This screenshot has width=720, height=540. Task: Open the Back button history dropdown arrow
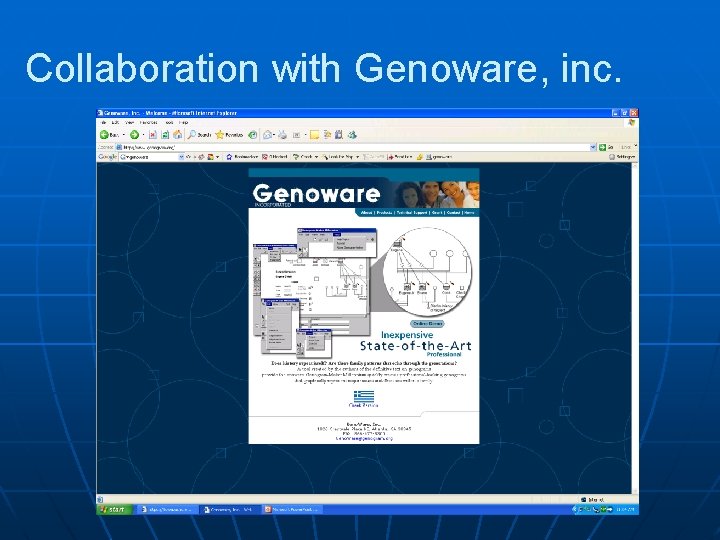click(124, 135)
